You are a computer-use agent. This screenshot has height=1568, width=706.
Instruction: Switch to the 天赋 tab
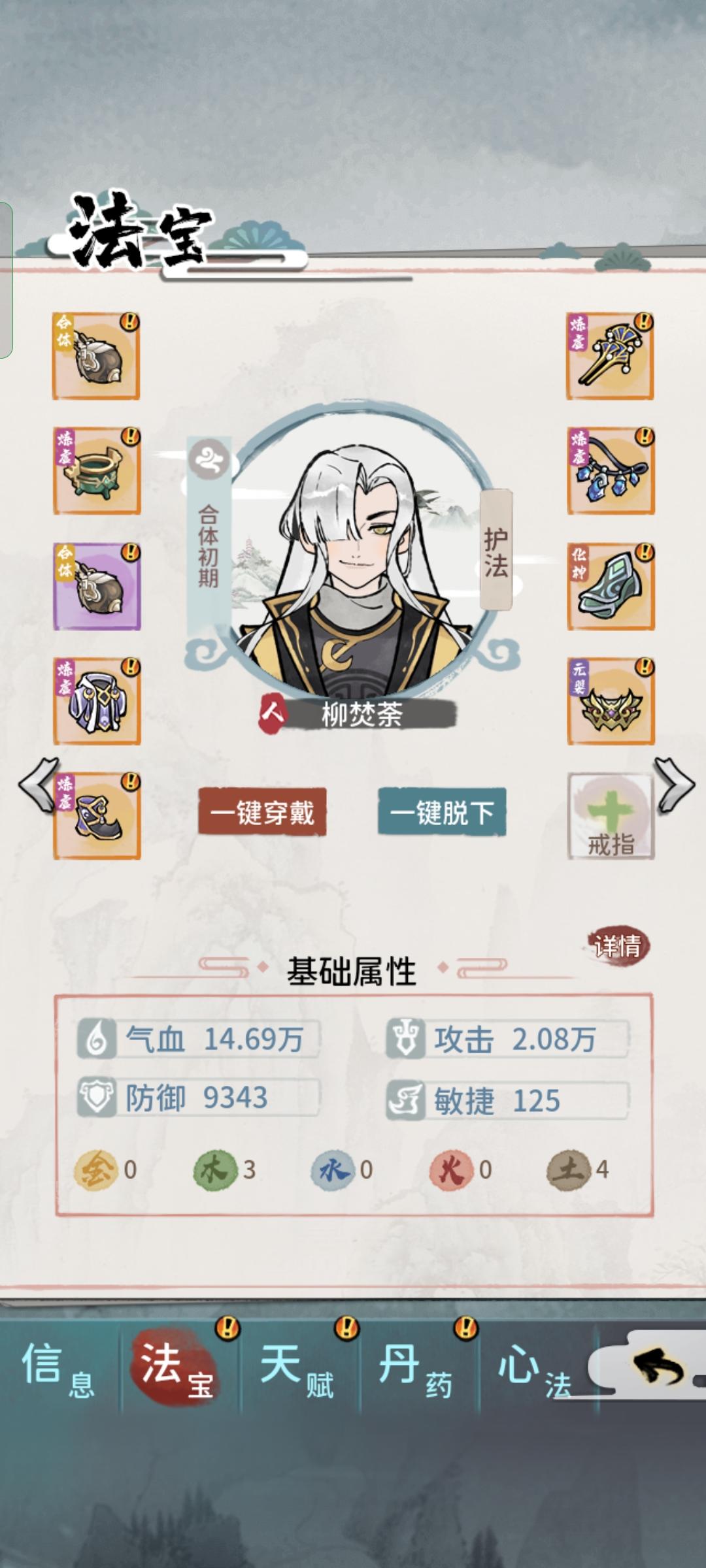(x=297, y=1369)
